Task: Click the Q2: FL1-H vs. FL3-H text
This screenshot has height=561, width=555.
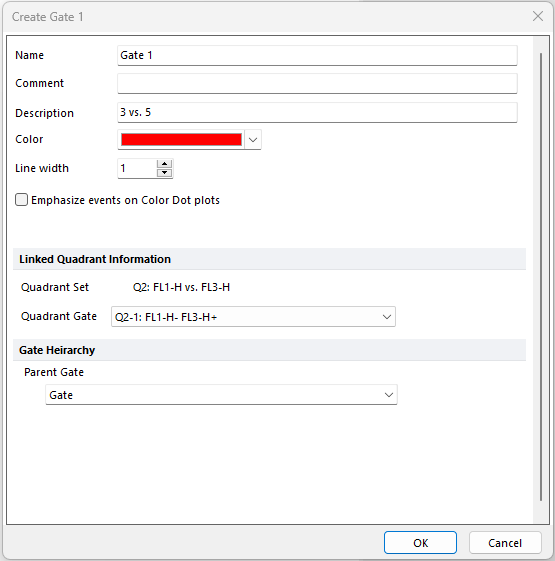Action: (x=181, y=287)
